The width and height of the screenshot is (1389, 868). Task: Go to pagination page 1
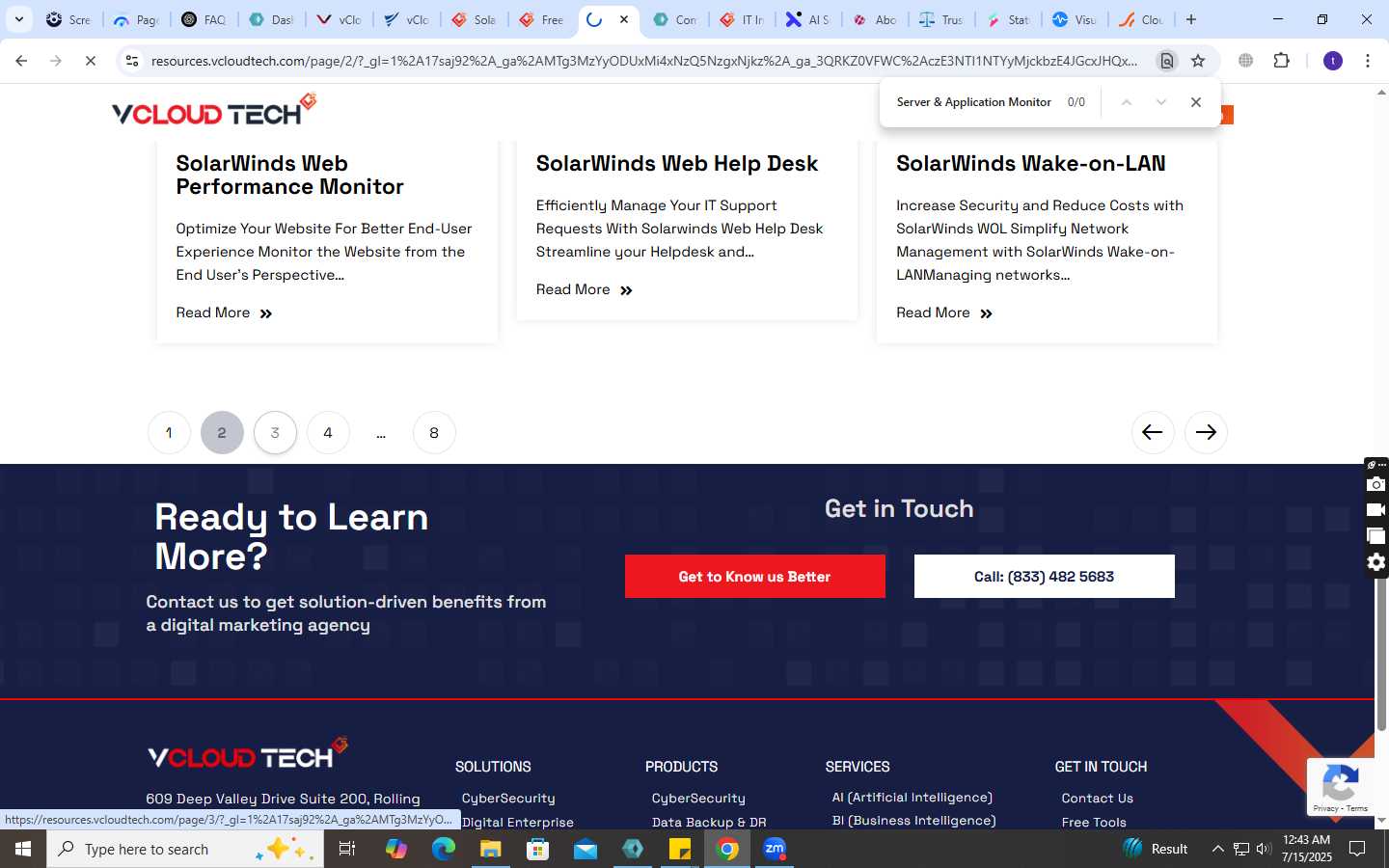click(x=169, y=432)
